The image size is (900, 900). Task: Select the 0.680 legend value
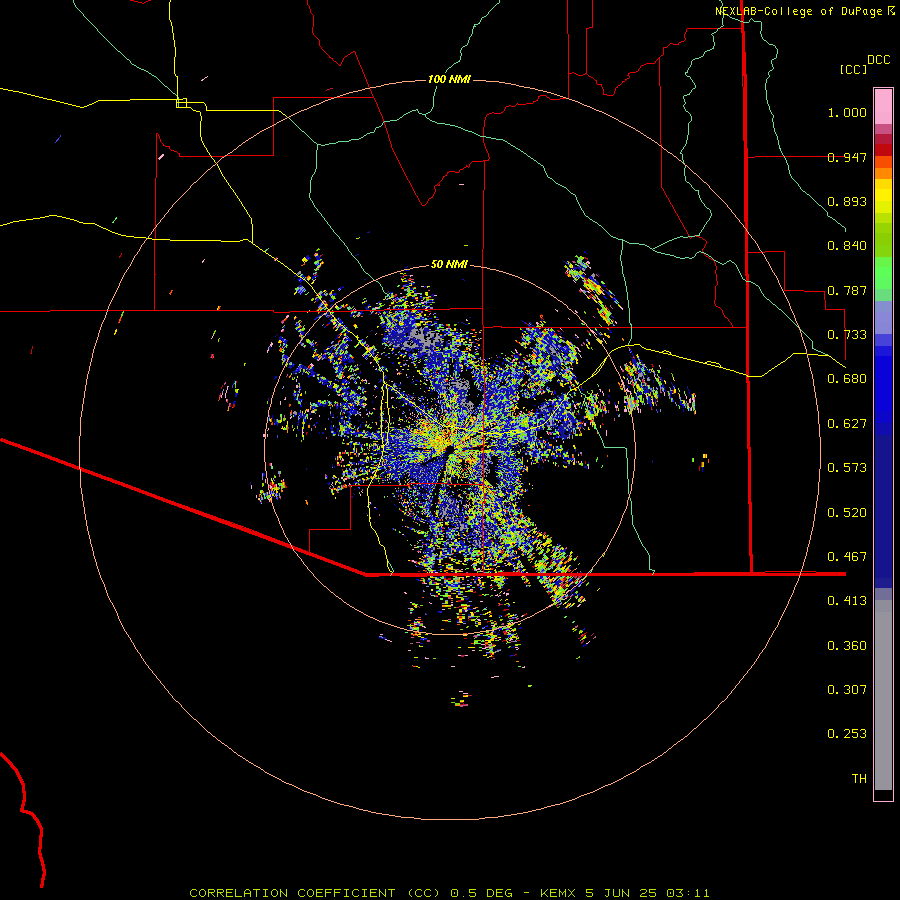(x=847, y=379)
